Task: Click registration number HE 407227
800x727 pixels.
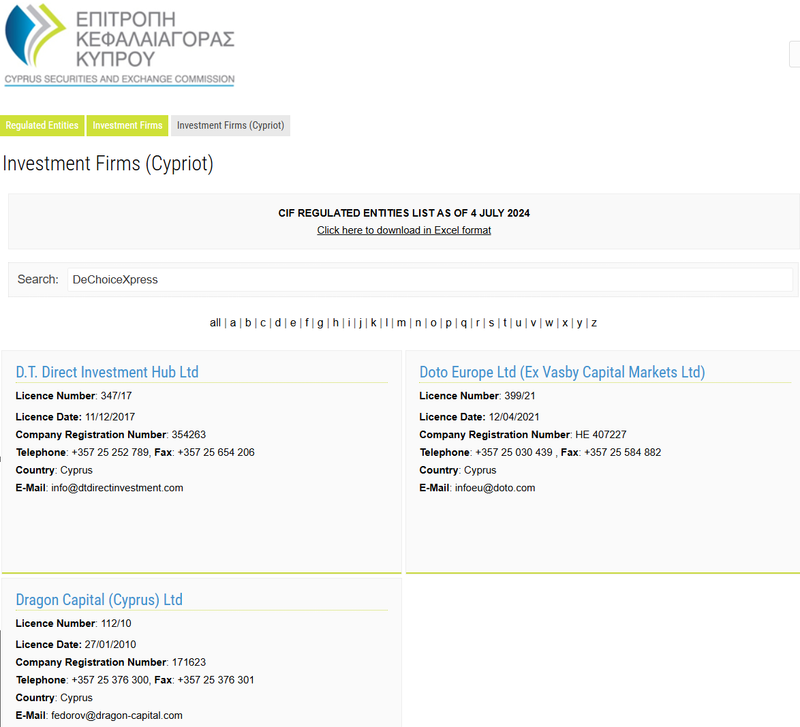Action: coord(601,435)
